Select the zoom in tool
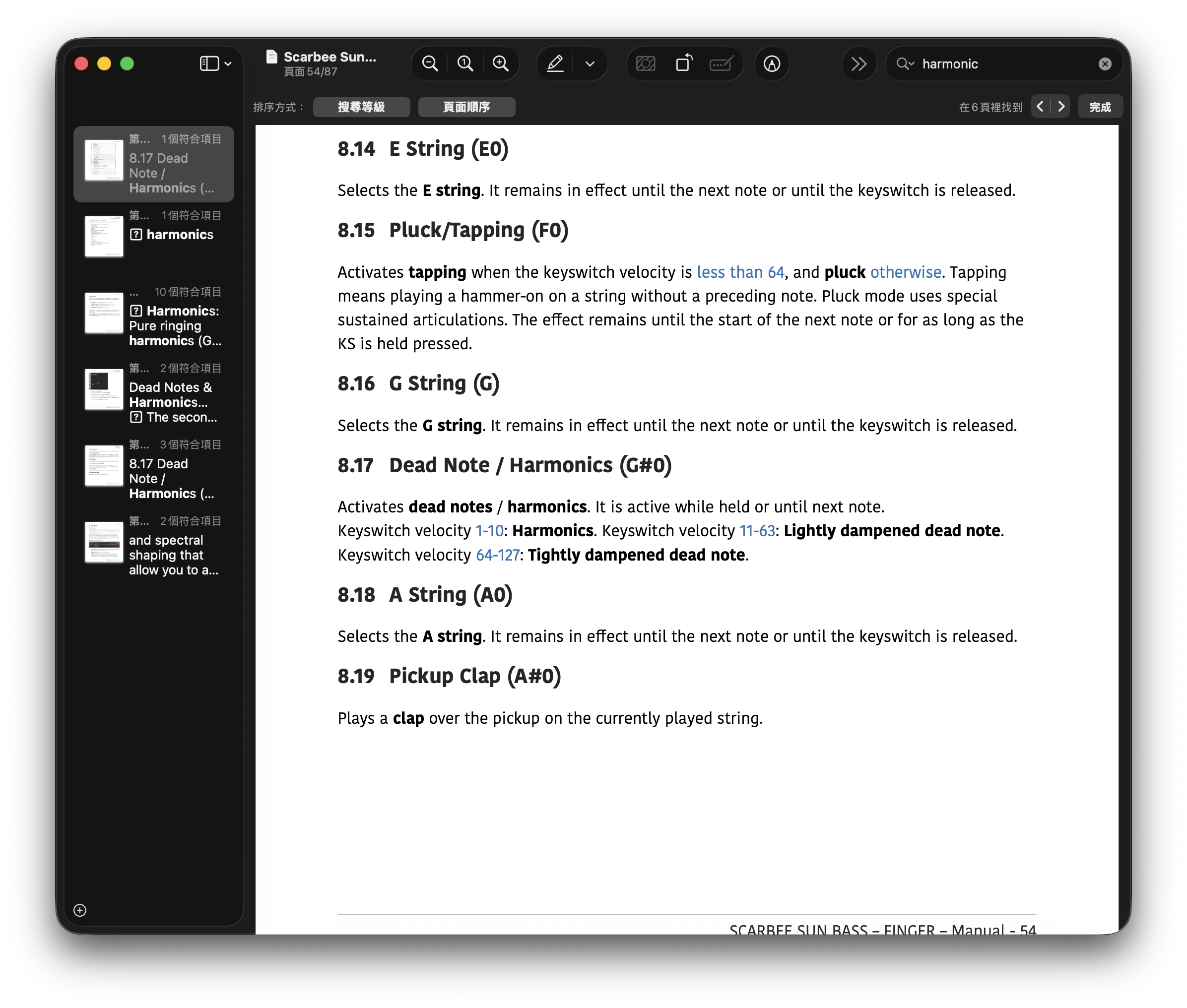 501,63
